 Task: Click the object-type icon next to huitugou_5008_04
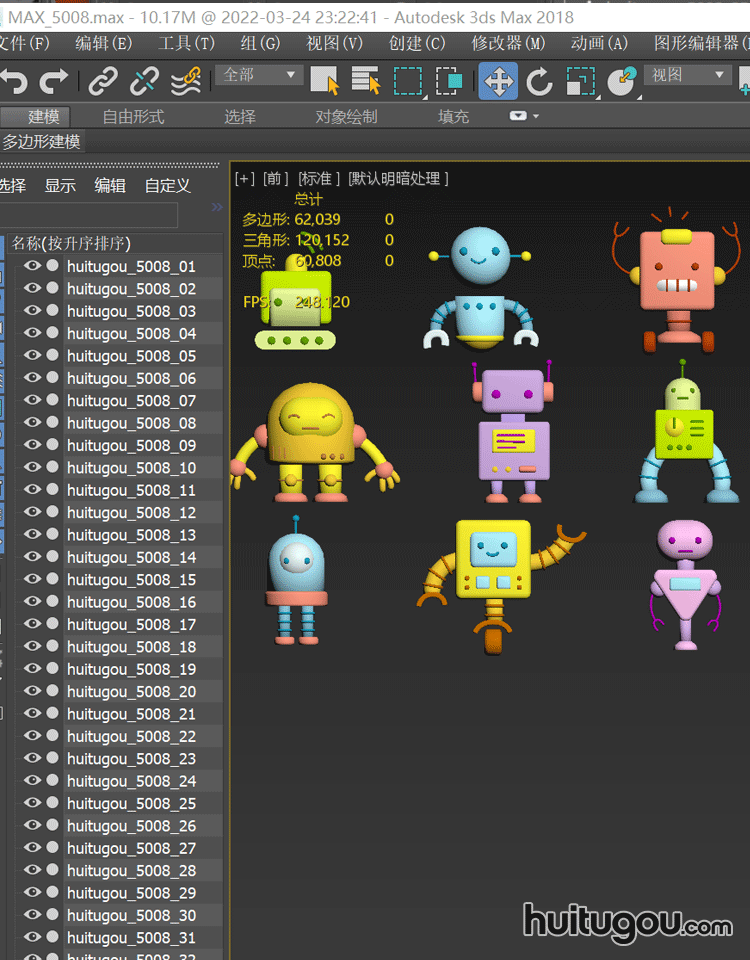point(53,332)
